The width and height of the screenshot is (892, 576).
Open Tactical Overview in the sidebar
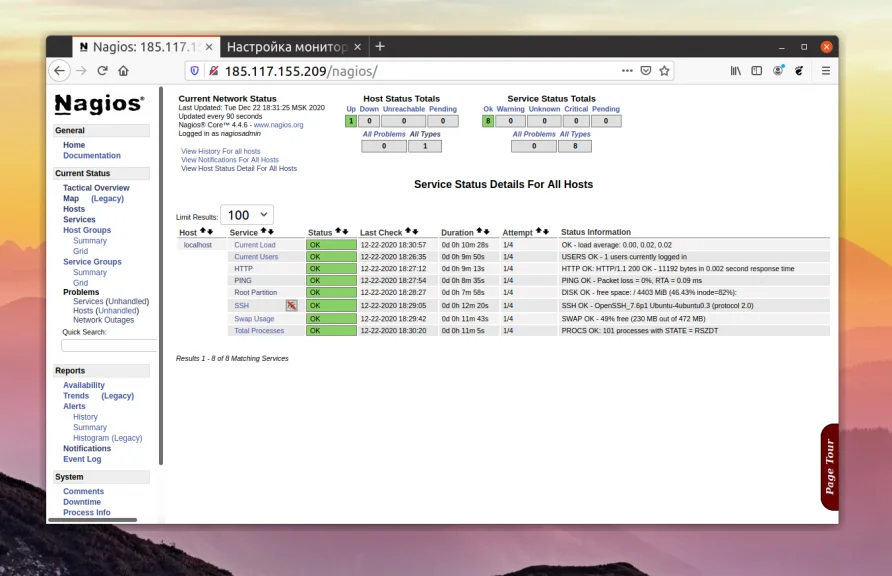pos(96,188)
